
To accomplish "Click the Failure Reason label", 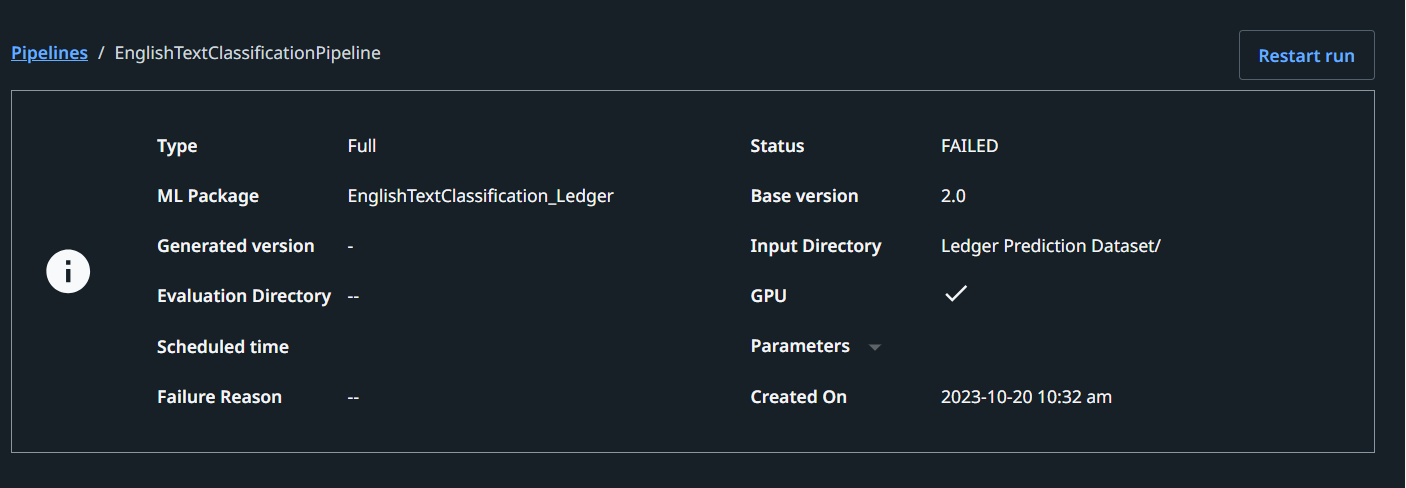I will tap(219, 397).
